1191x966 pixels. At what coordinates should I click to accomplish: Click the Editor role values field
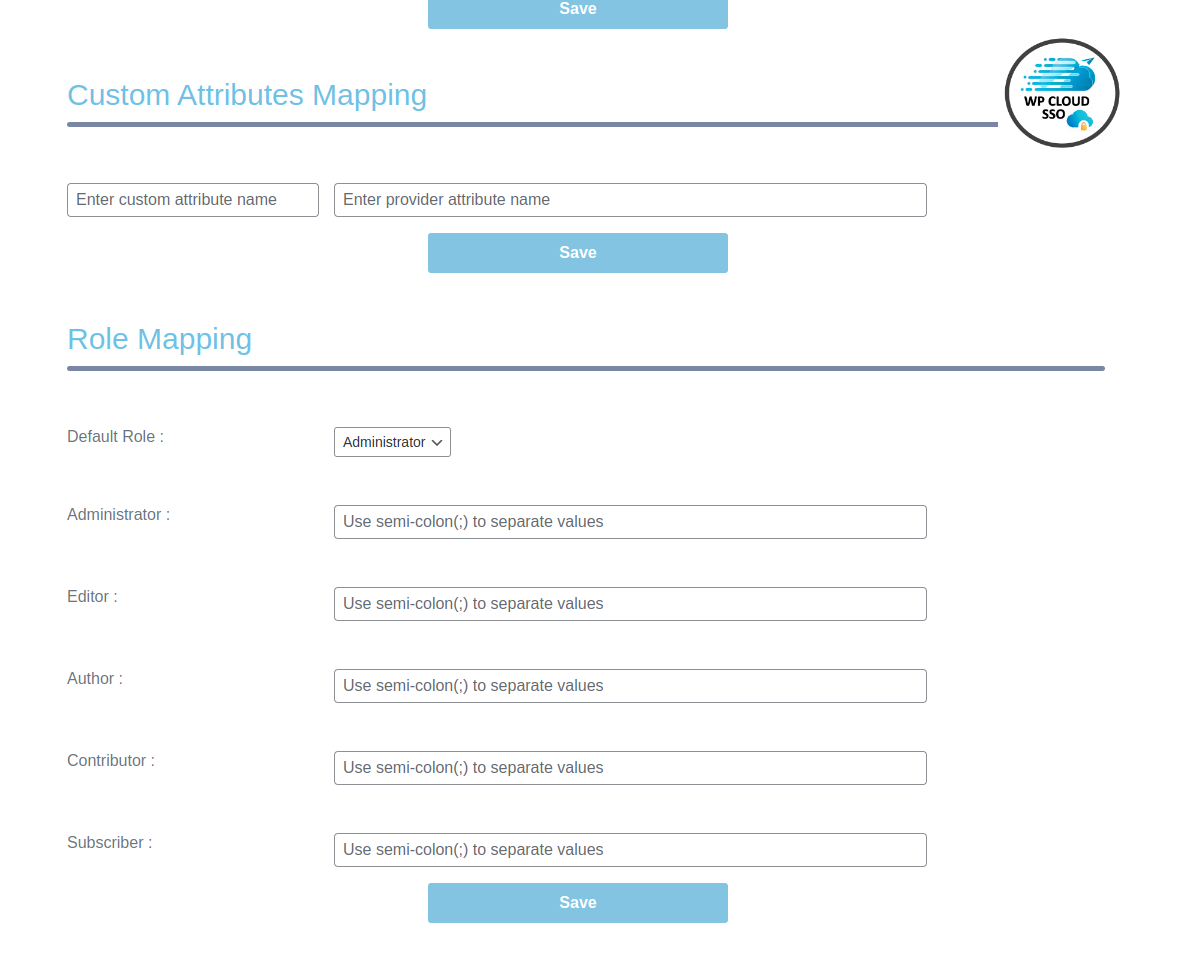[x=629, y=604]
